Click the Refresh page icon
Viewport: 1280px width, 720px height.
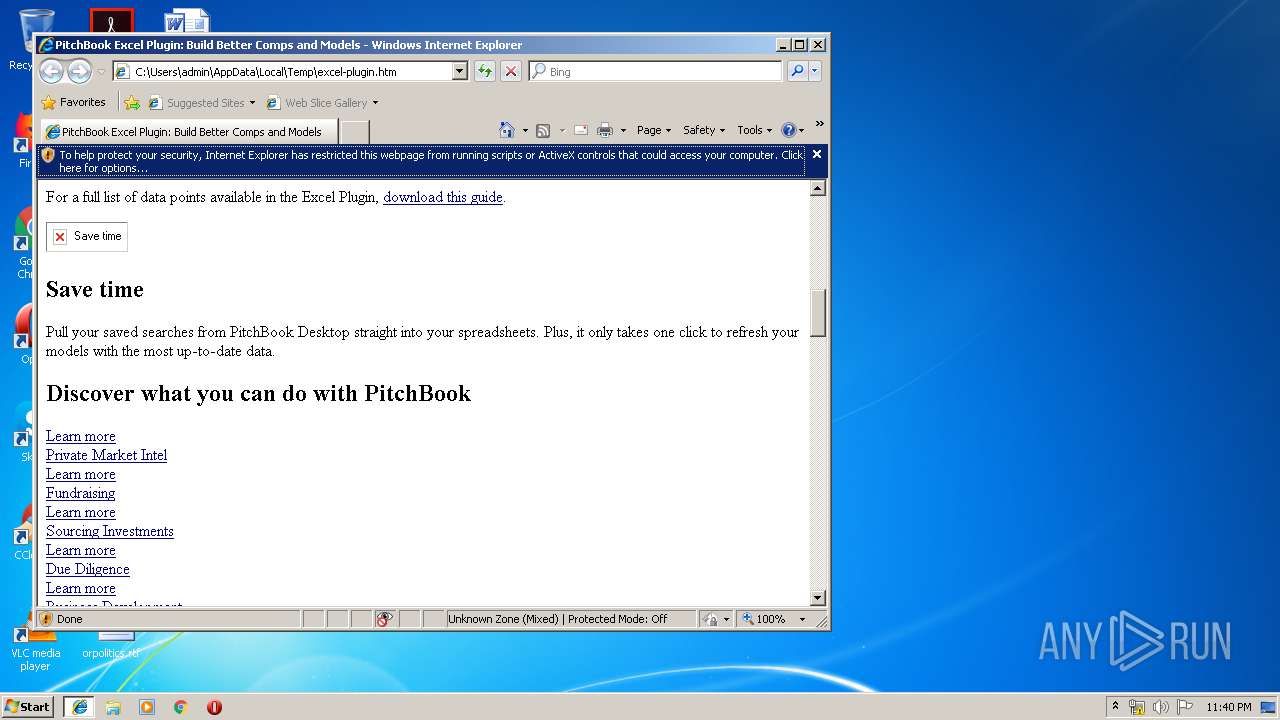pyautogui.click(x=485, y=71)
